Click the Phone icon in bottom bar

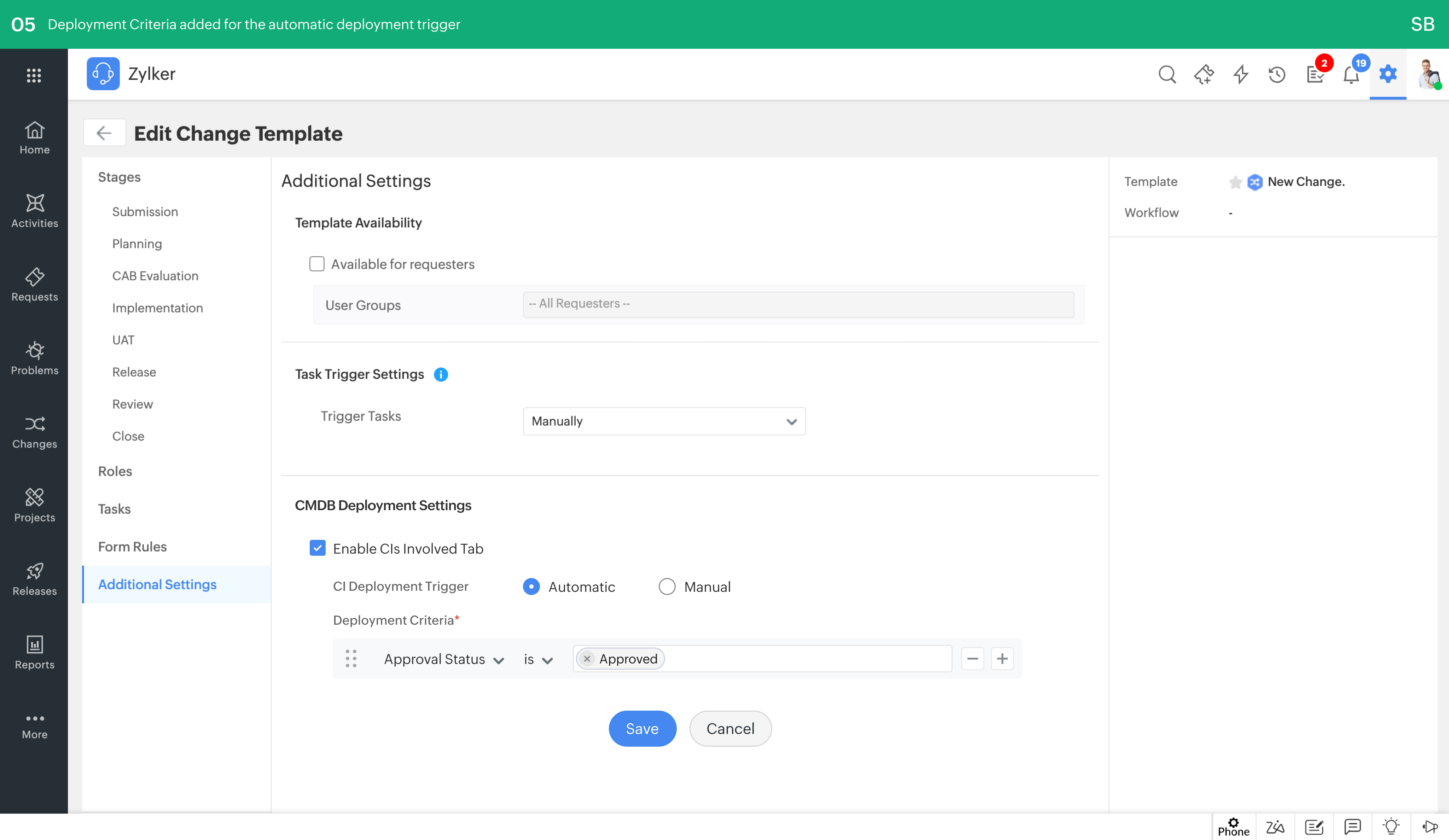[x=1233, y=827]
